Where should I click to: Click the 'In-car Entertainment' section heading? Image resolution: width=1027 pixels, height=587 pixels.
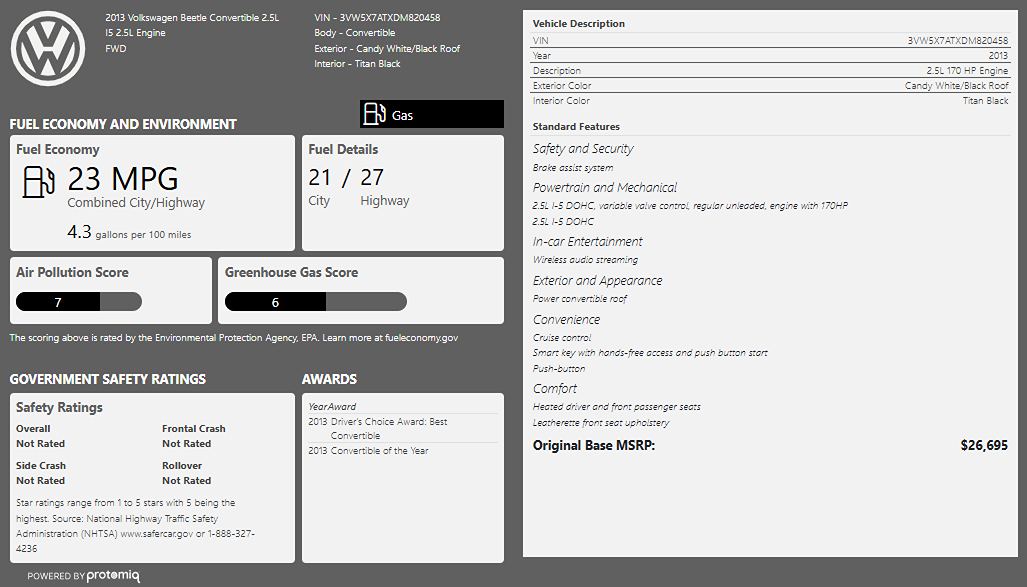(588, 242)
